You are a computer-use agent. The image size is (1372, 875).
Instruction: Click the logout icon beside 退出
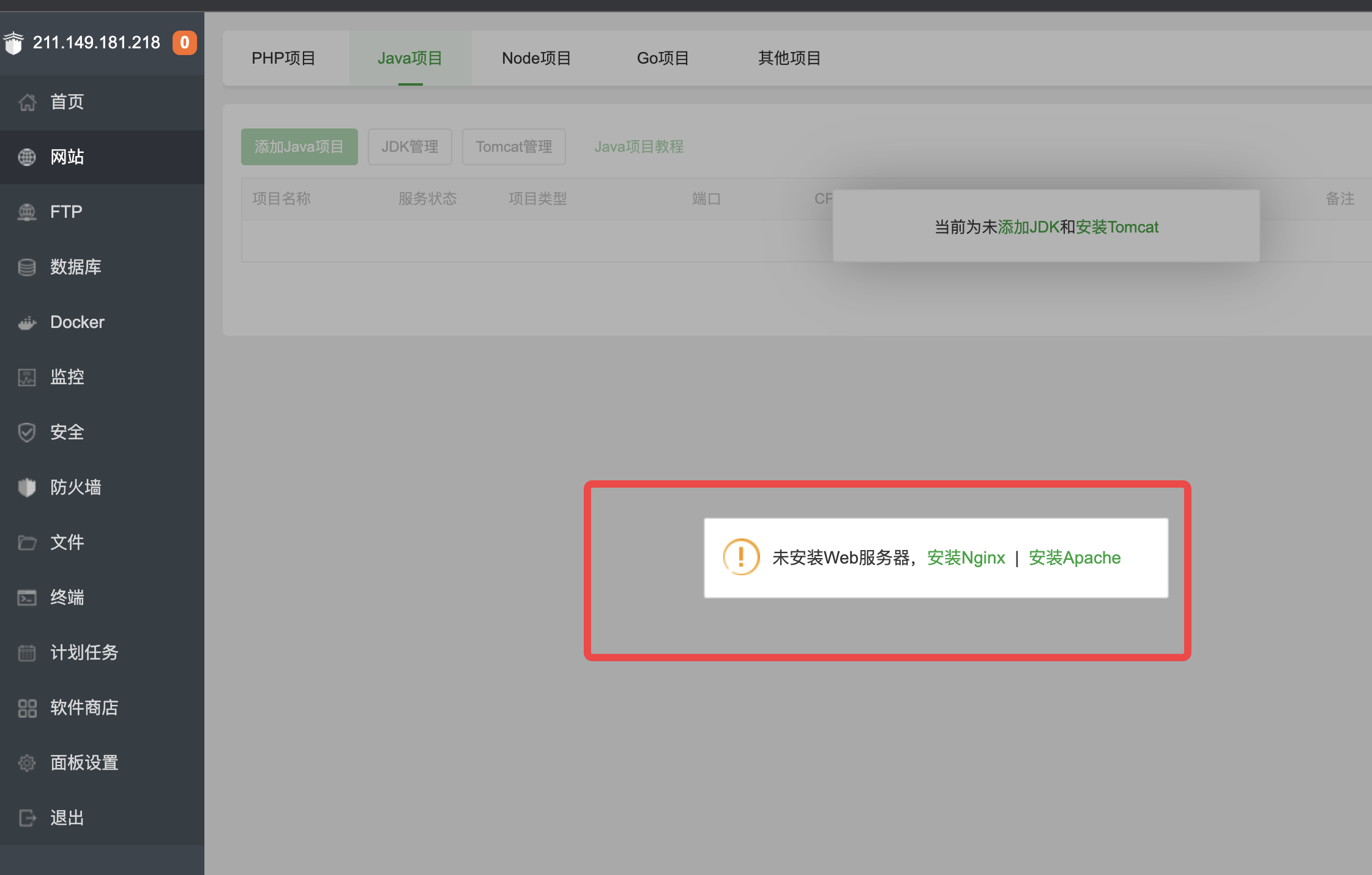tap(27, 818)
